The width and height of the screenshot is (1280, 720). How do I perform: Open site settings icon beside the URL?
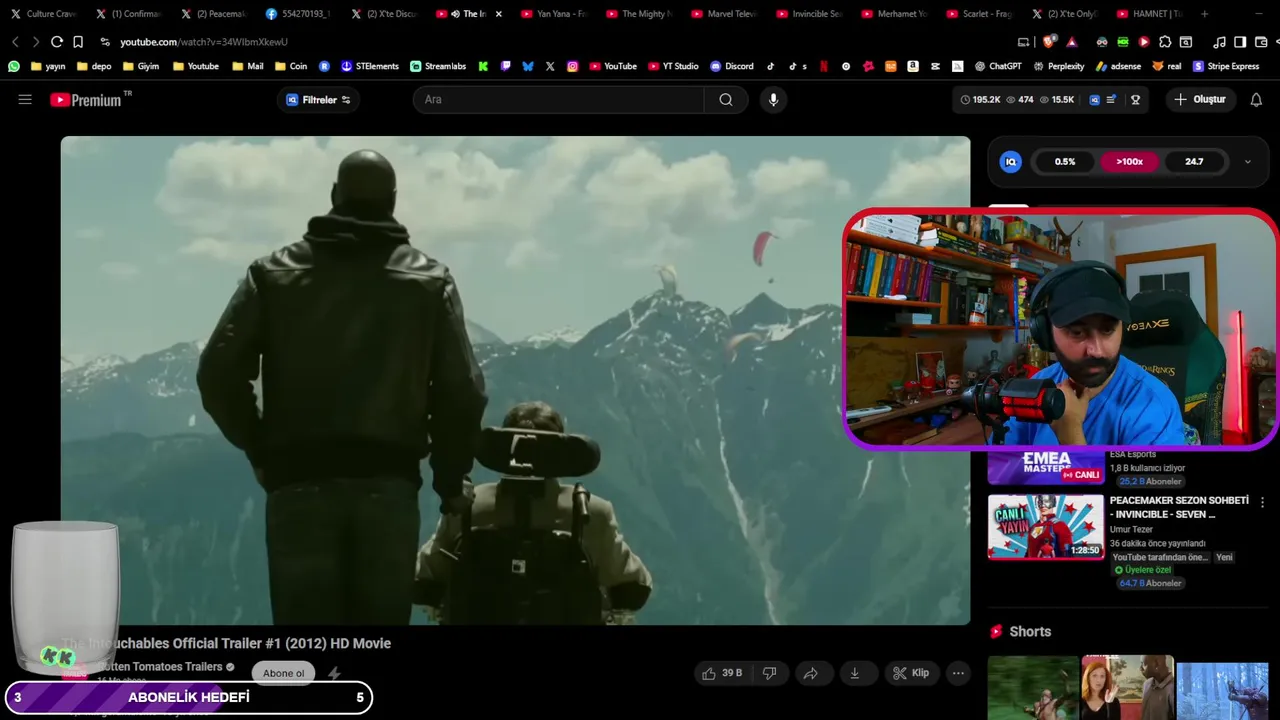(105, 42)
